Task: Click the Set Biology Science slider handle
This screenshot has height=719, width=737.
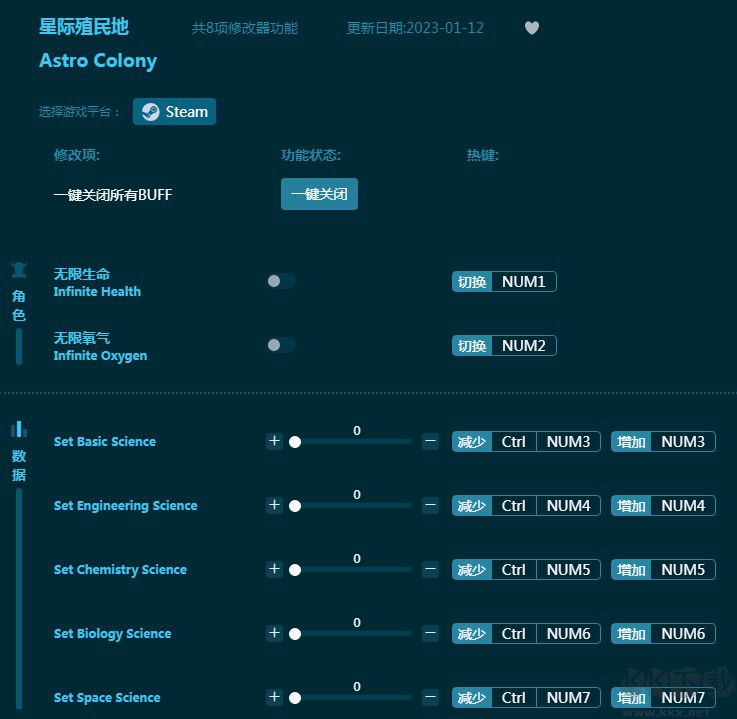Action: [x=295, y=633]
